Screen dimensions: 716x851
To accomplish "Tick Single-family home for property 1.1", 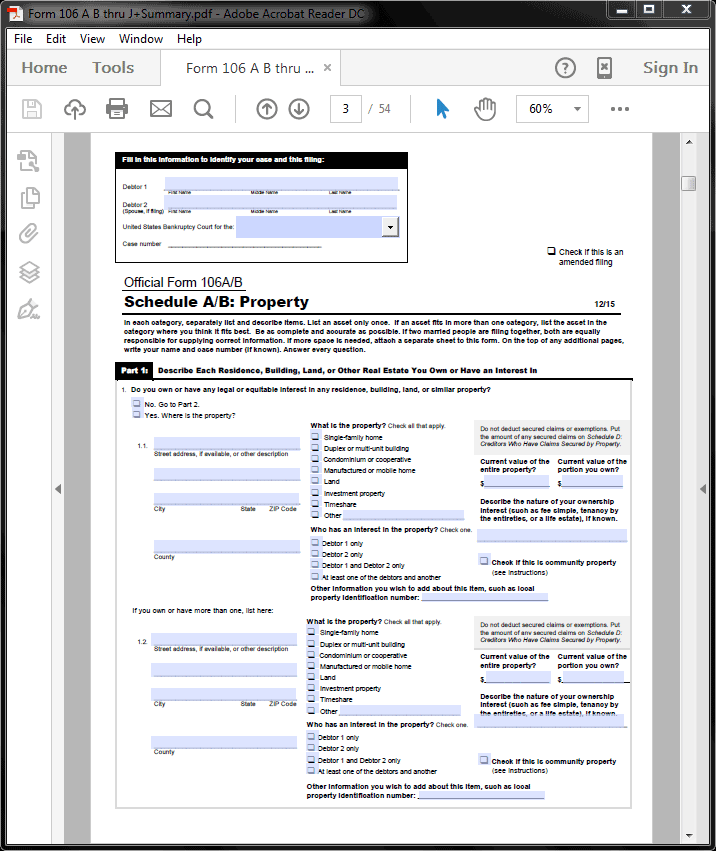I will [x=315, y=436].
